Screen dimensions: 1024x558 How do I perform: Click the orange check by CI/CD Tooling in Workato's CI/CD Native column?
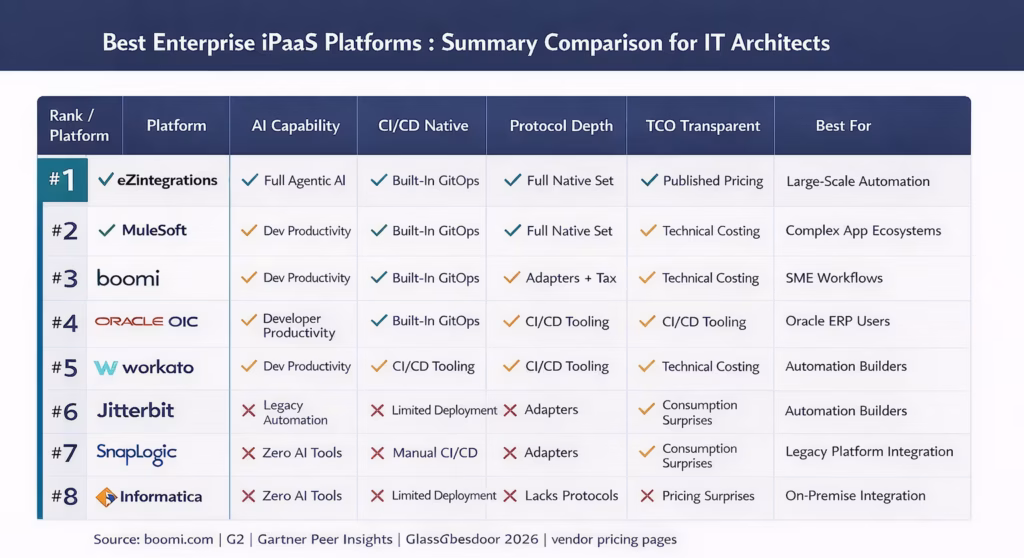coord(379,366)
